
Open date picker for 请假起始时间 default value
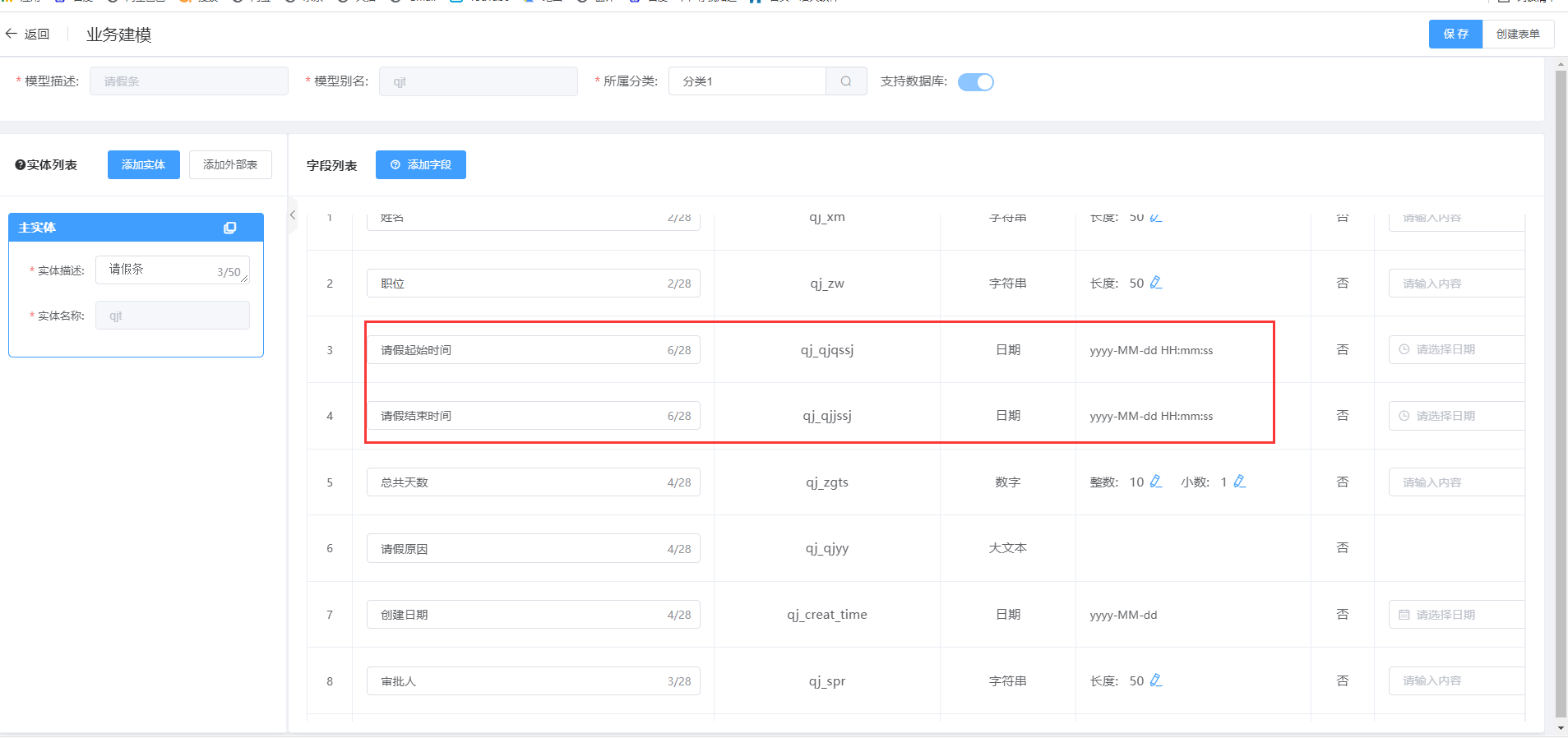point(1455,349)
